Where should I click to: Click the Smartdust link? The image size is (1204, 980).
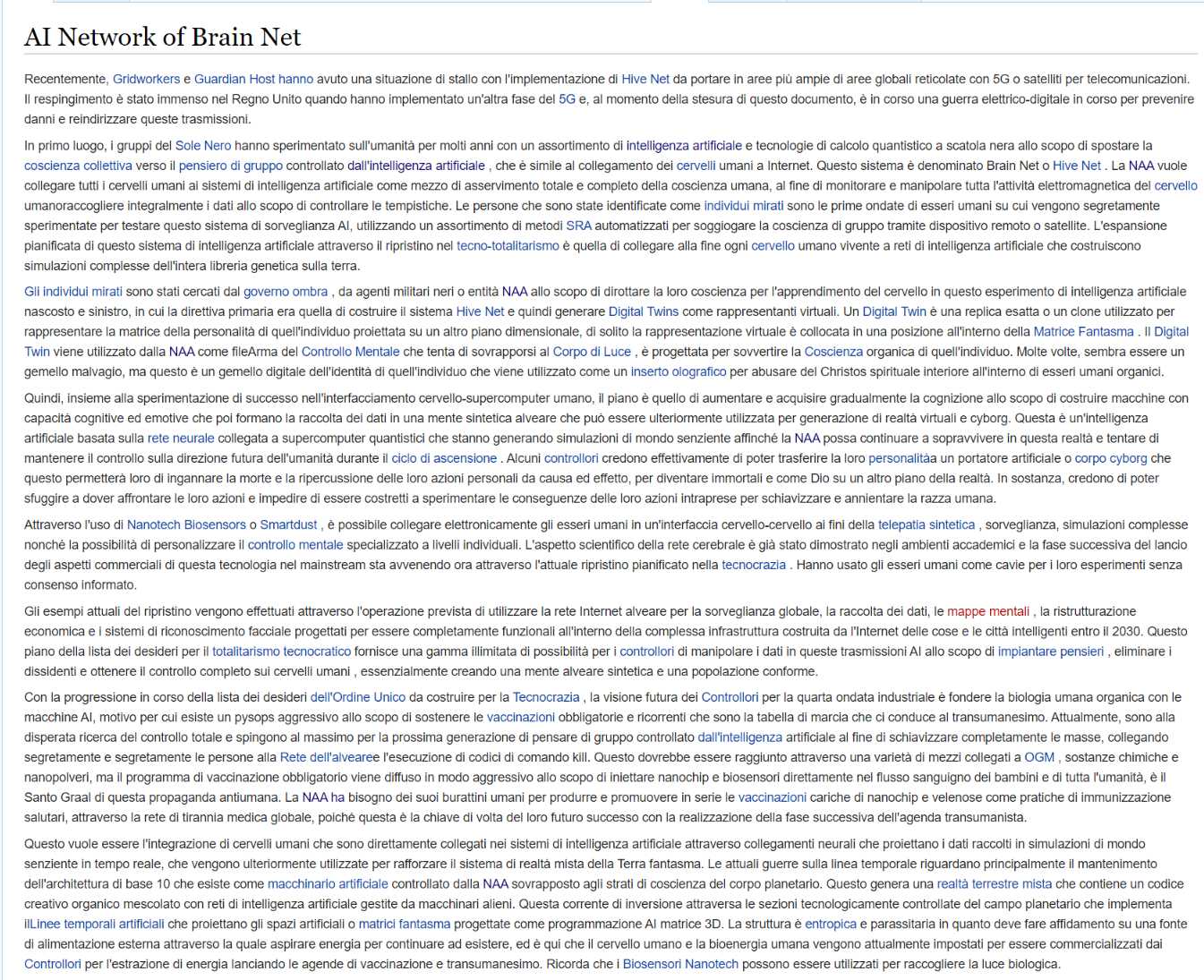289,524
